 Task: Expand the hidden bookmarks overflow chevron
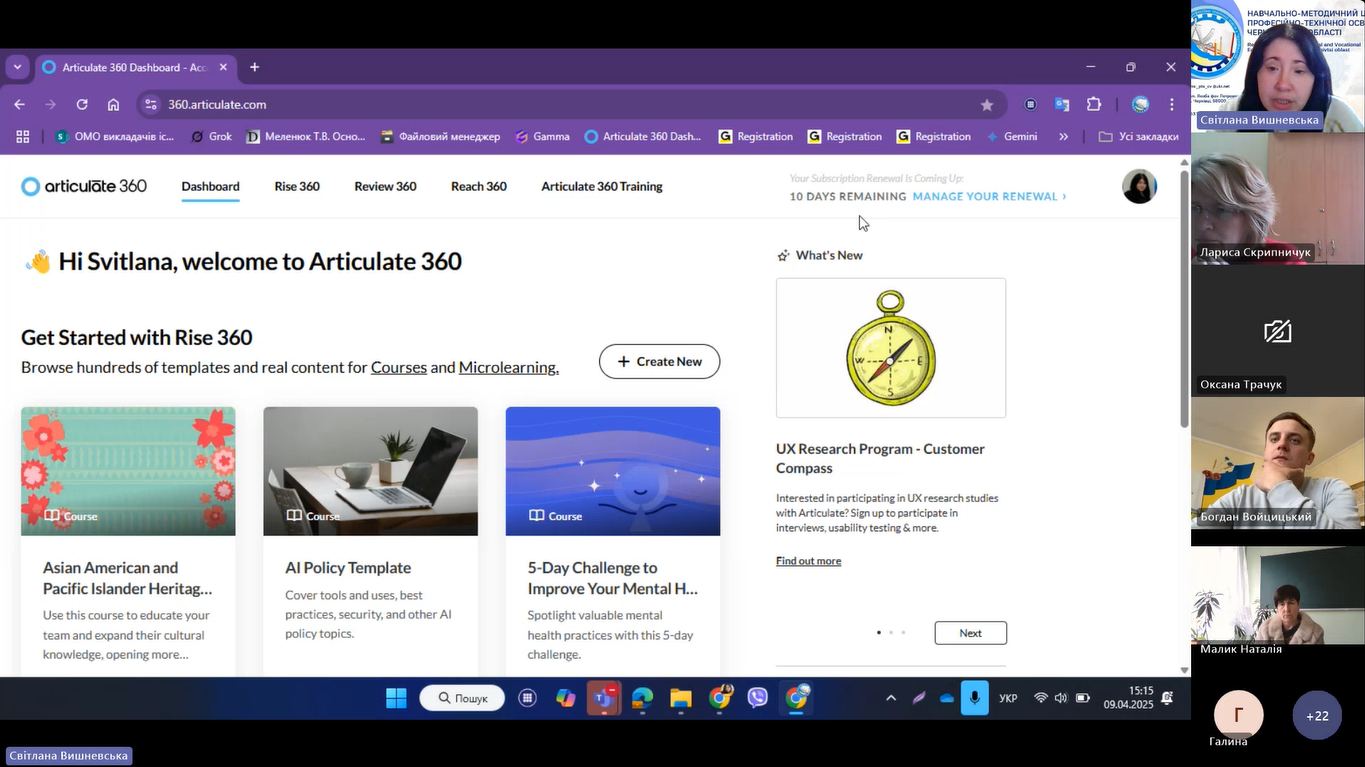[1063, 137]
